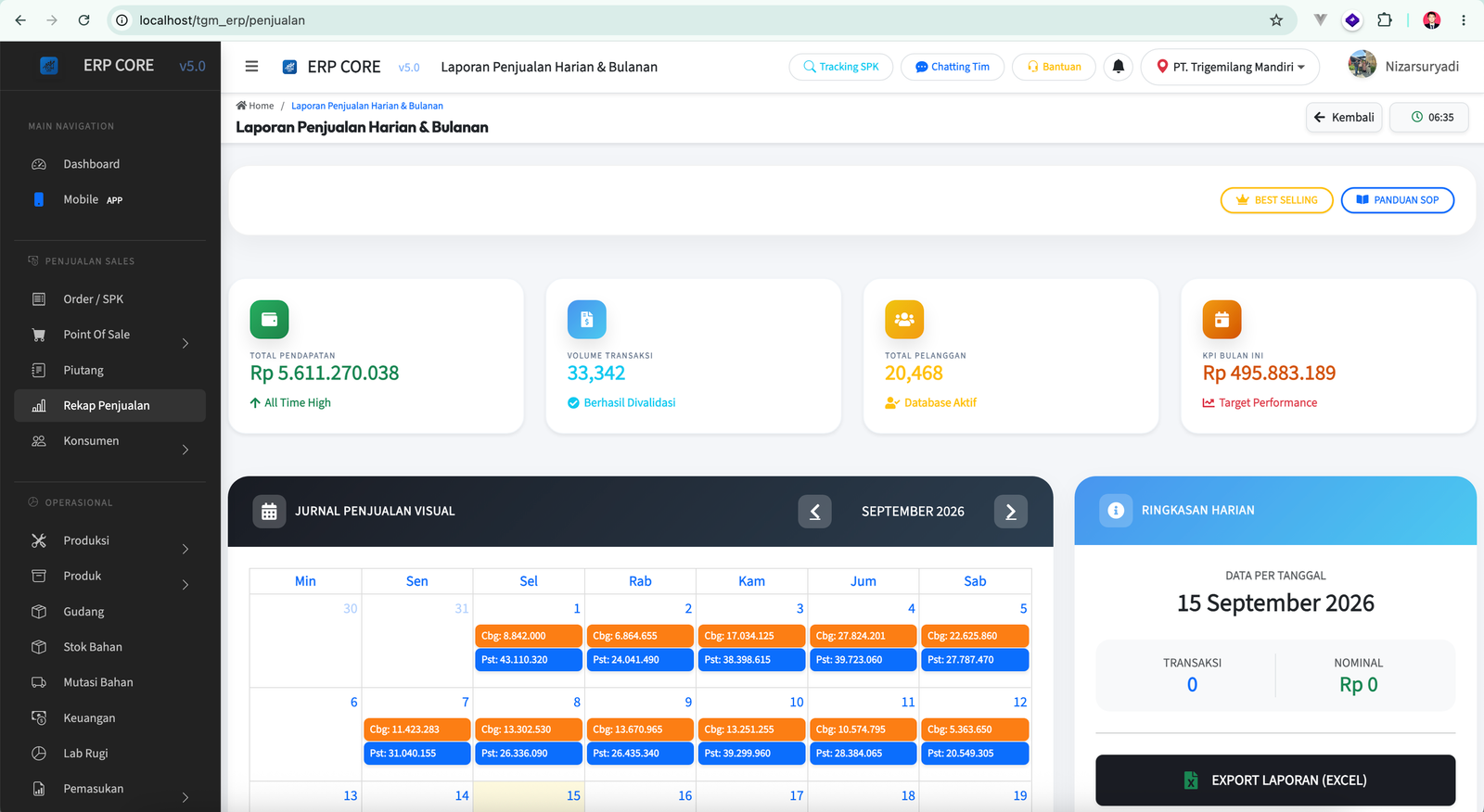Image resolution: width=1484 pixels, height=812 pixels.
Task: Click the Tracking SPK button
Action: pyautogui.click(x=841, y=67)
